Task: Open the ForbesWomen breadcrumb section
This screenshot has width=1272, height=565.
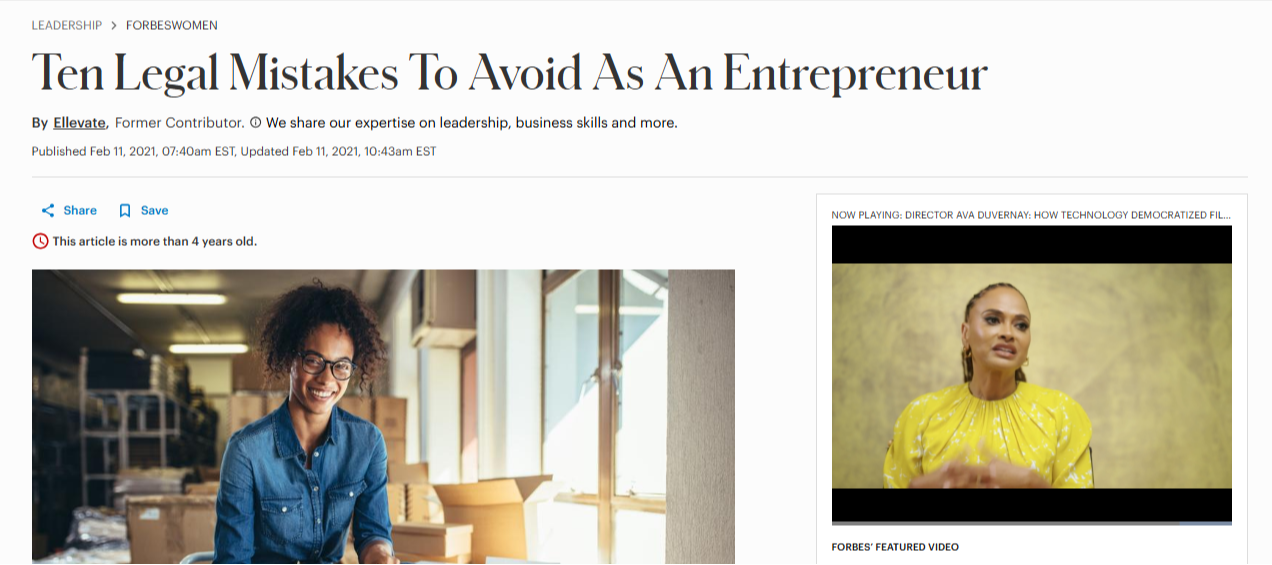Action: [x=172, y=25]
